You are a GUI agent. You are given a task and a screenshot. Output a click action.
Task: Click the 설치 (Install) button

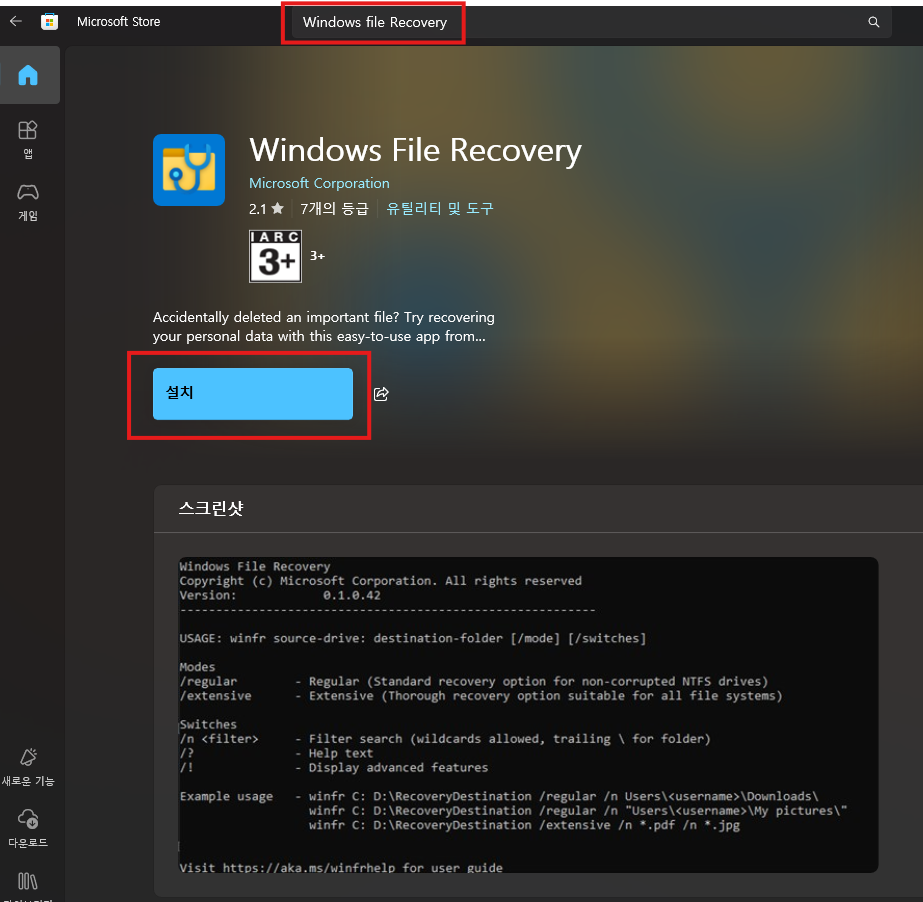pos(253,394)
